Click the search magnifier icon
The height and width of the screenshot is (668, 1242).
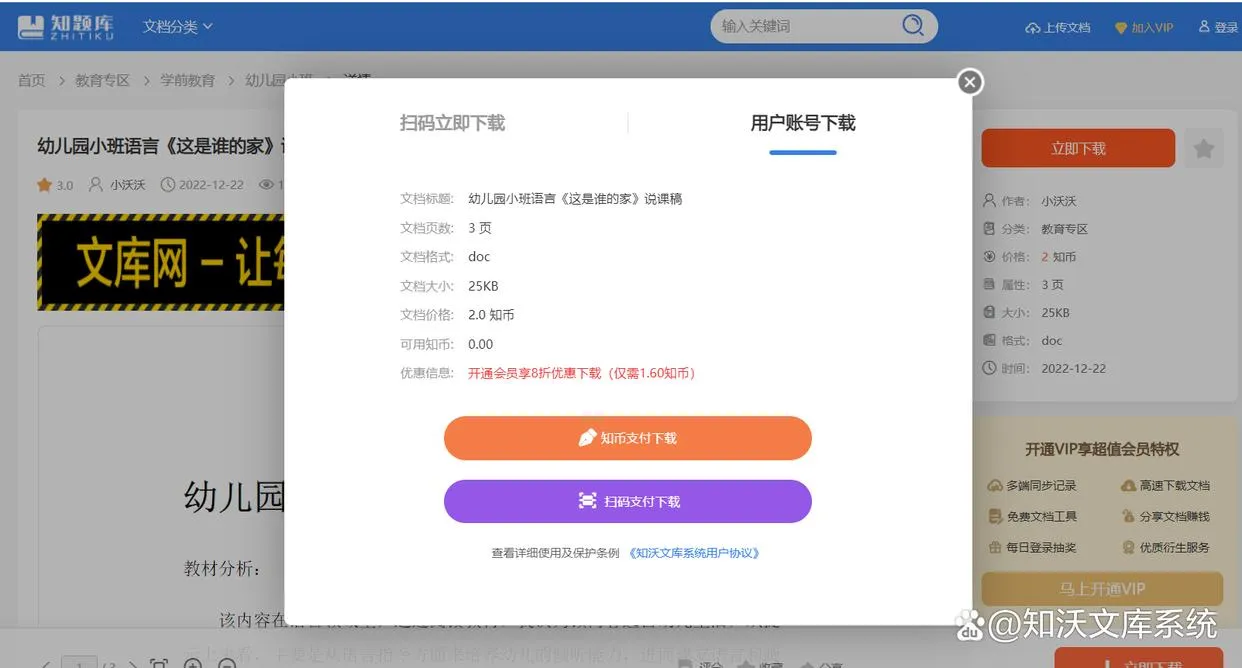coord(912,26)
